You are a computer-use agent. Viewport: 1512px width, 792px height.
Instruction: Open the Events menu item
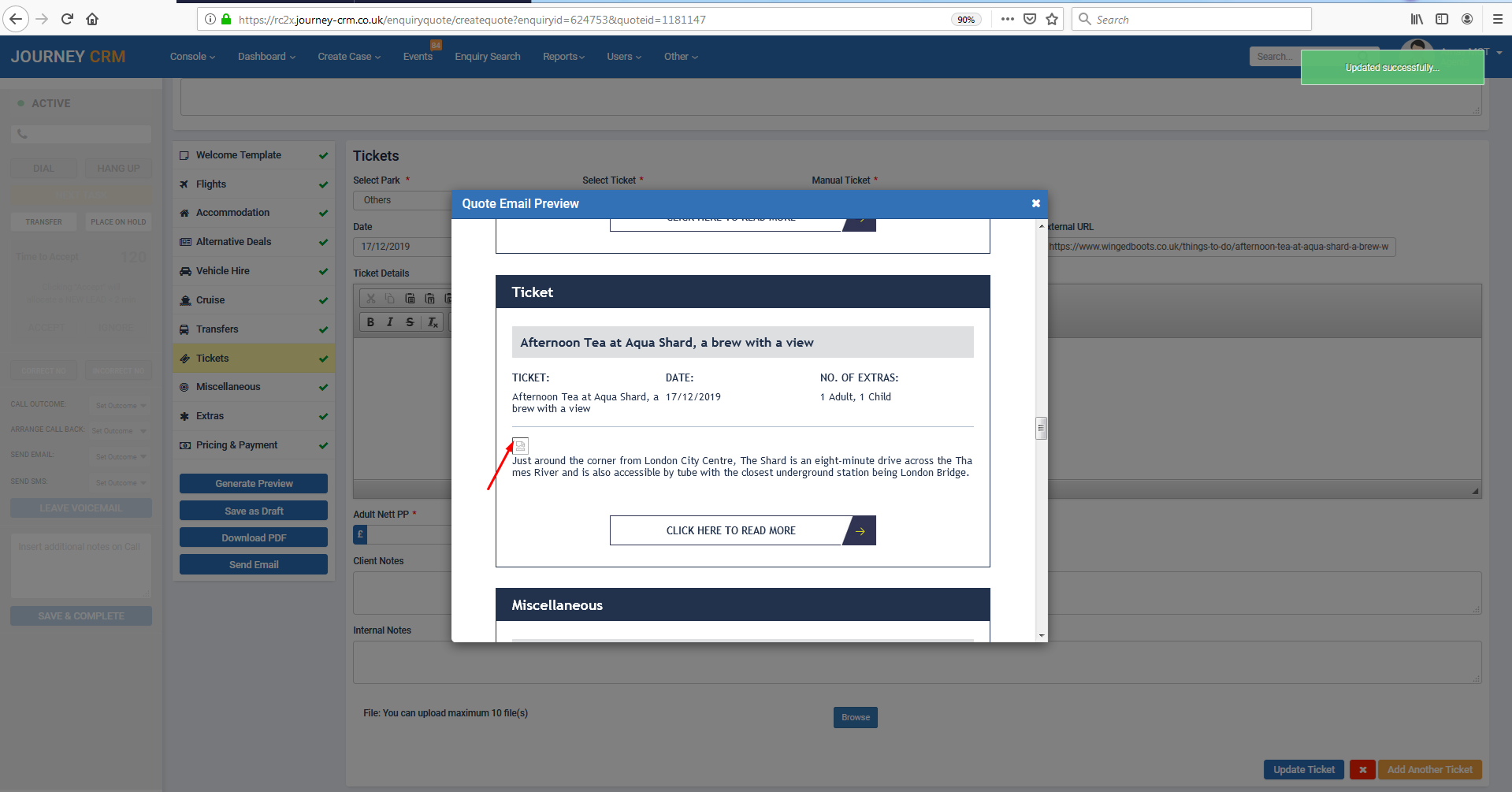(x=418, y=57)
